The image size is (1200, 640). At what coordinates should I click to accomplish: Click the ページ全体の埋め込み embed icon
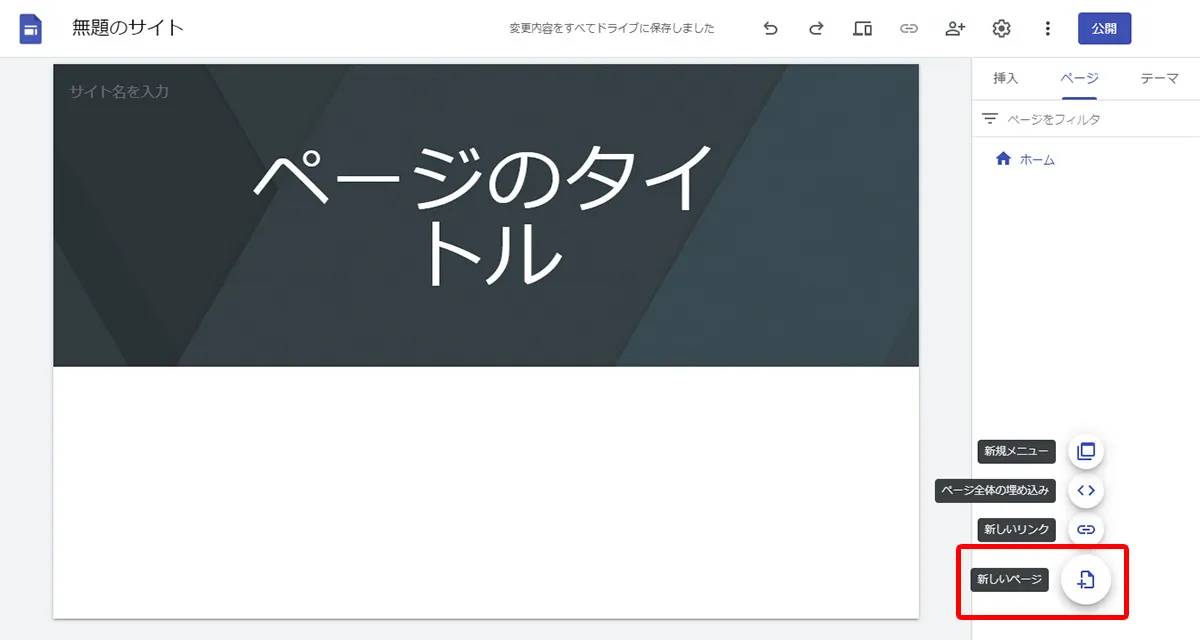[x=1086, y=490]
